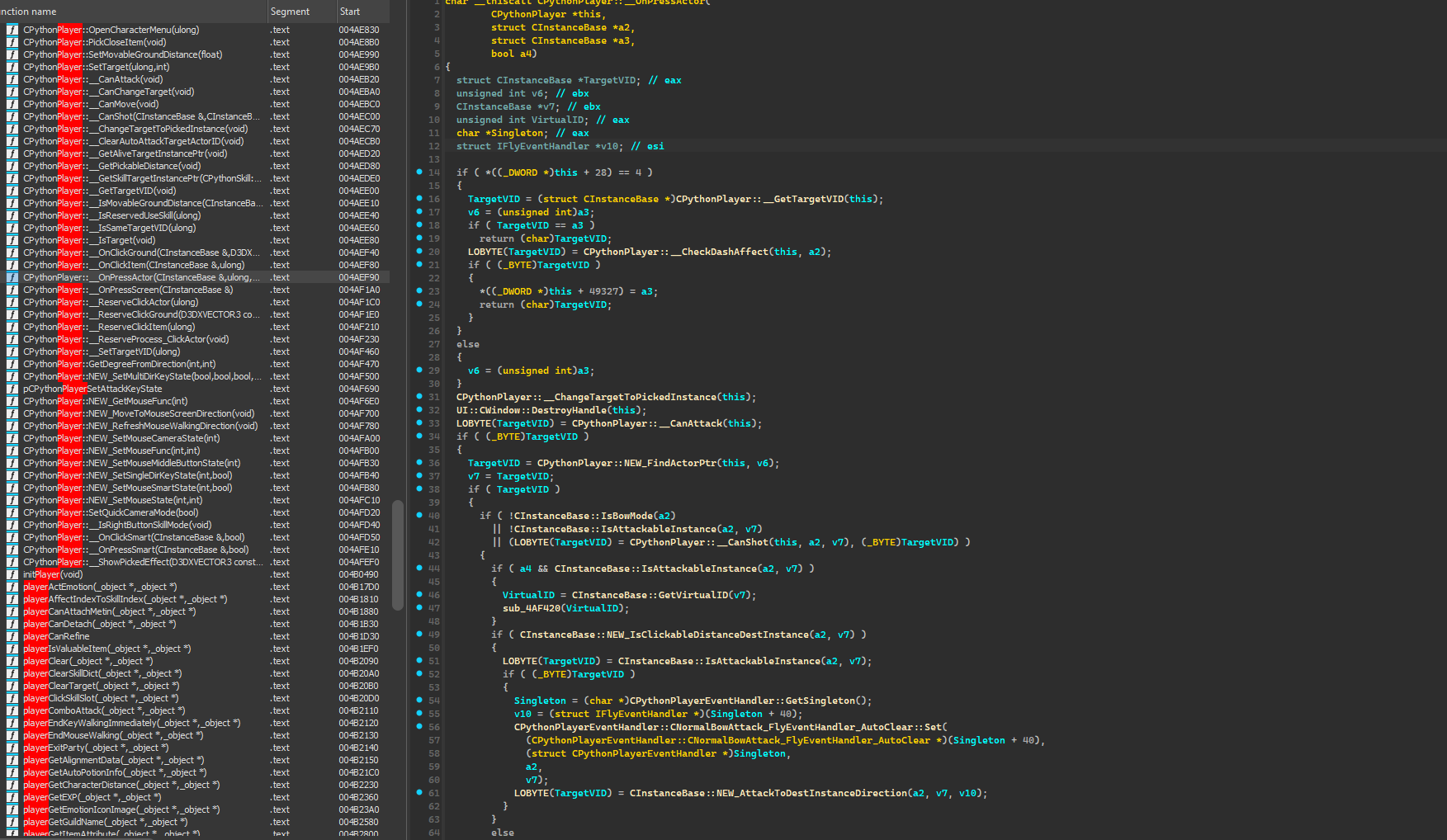Screen dimensions: 1447x840
Task: Click the function icon for CPythonPlayer::SetQuickCameraMode(bool)
Action: pos(12,512)
